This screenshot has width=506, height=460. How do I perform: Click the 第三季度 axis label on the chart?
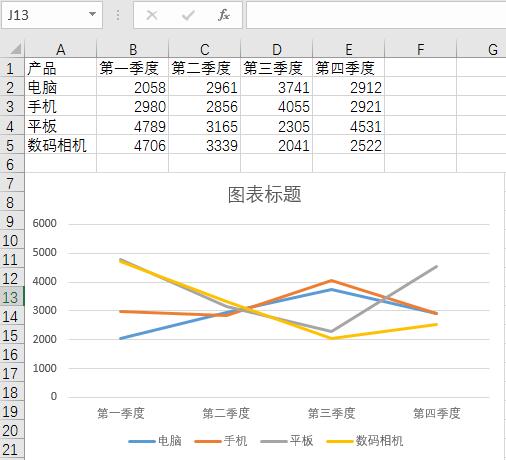coord(331,413)
